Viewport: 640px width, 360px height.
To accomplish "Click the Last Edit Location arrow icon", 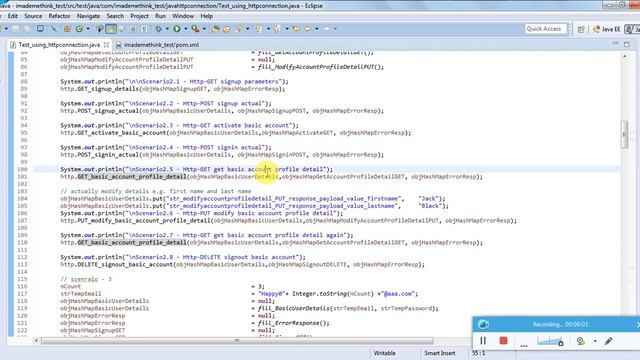I will [x=297, y=29].
